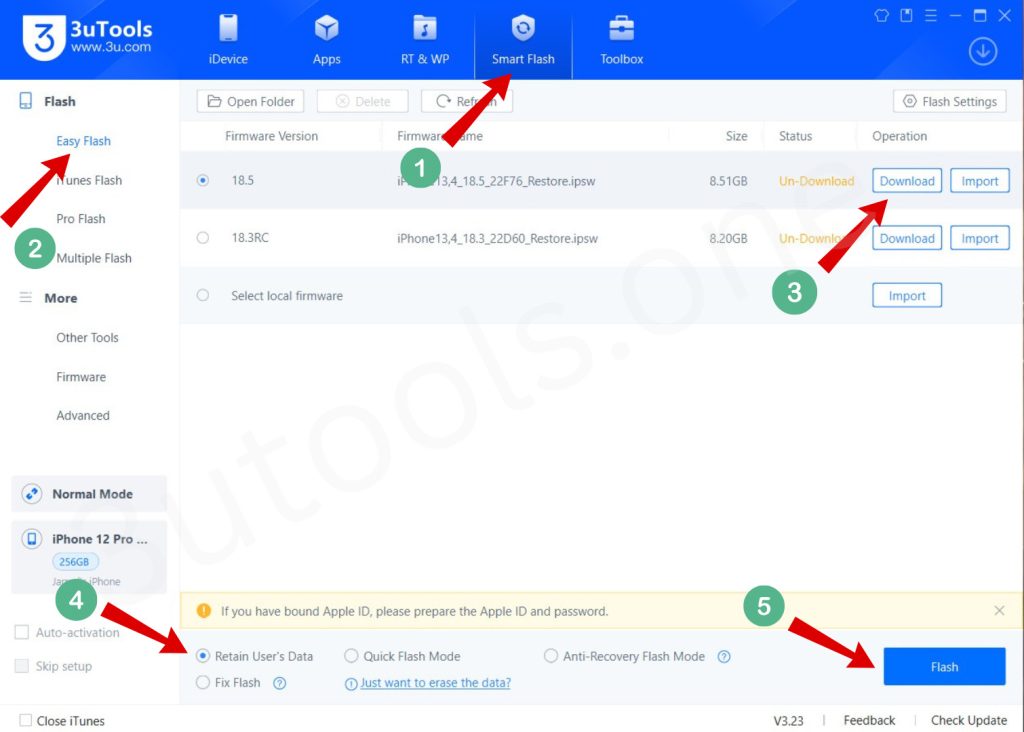Select iTunes Flash in sidebar
This screenshot has width=1024, height=732.
pos(89,180)
